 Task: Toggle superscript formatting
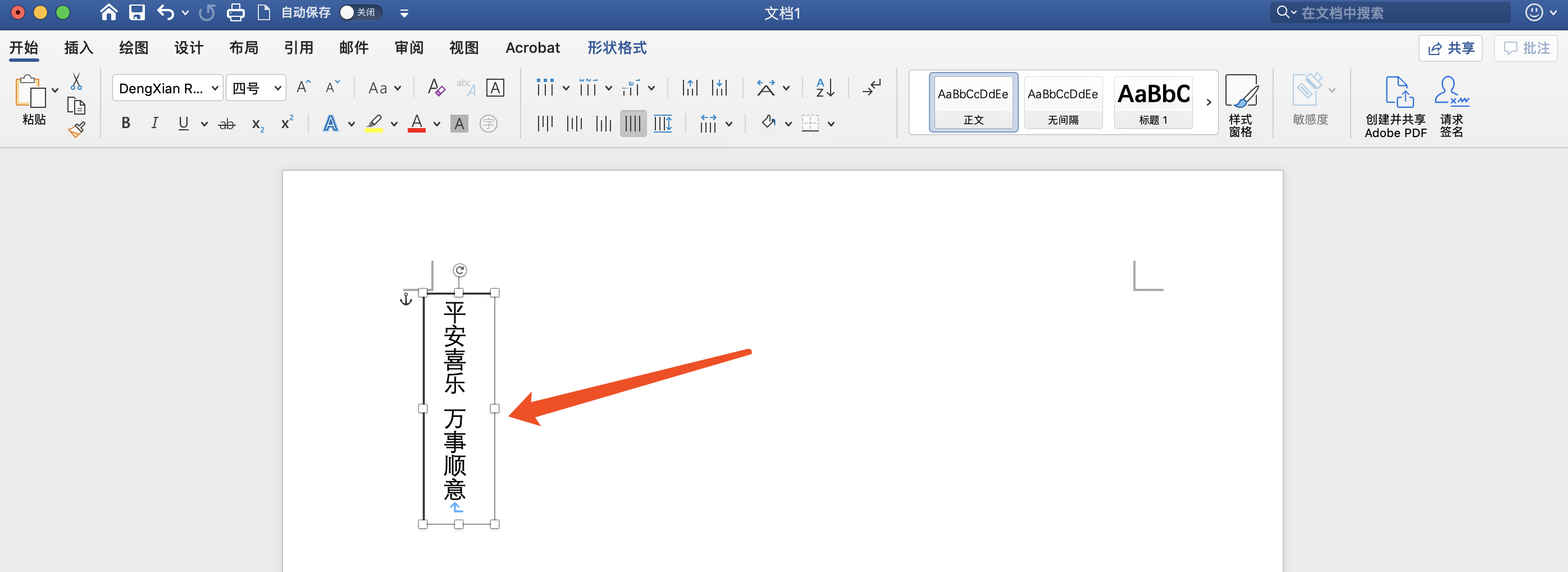click(x=286, y=123)
